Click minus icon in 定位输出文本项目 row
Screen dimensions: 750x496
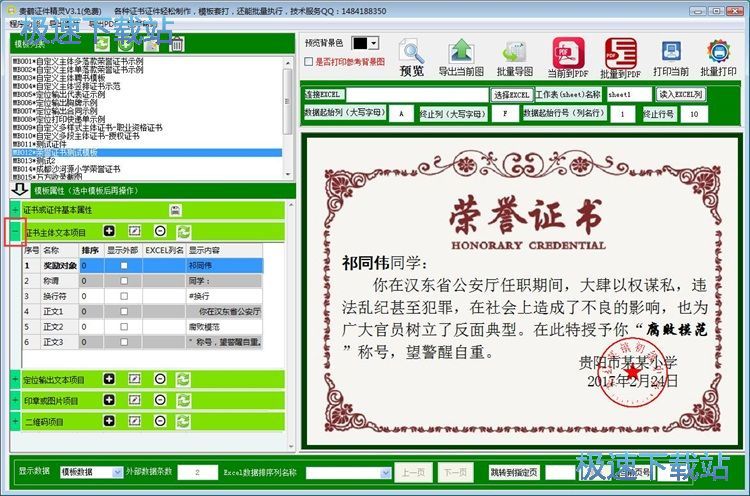click(160, 379)
